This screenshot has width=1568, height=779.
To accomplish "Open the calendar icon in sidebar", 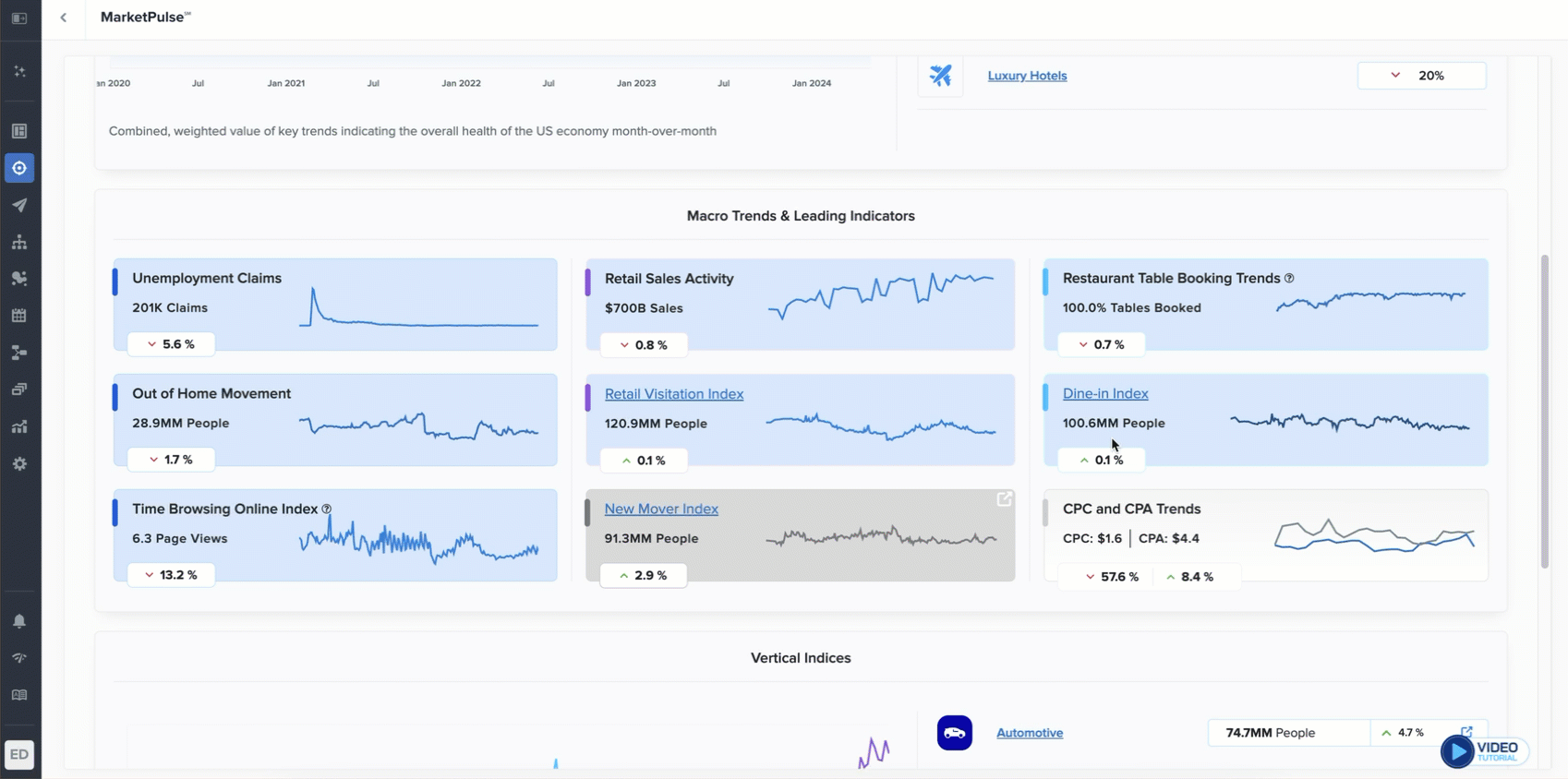I will click(x=19, y=316).
